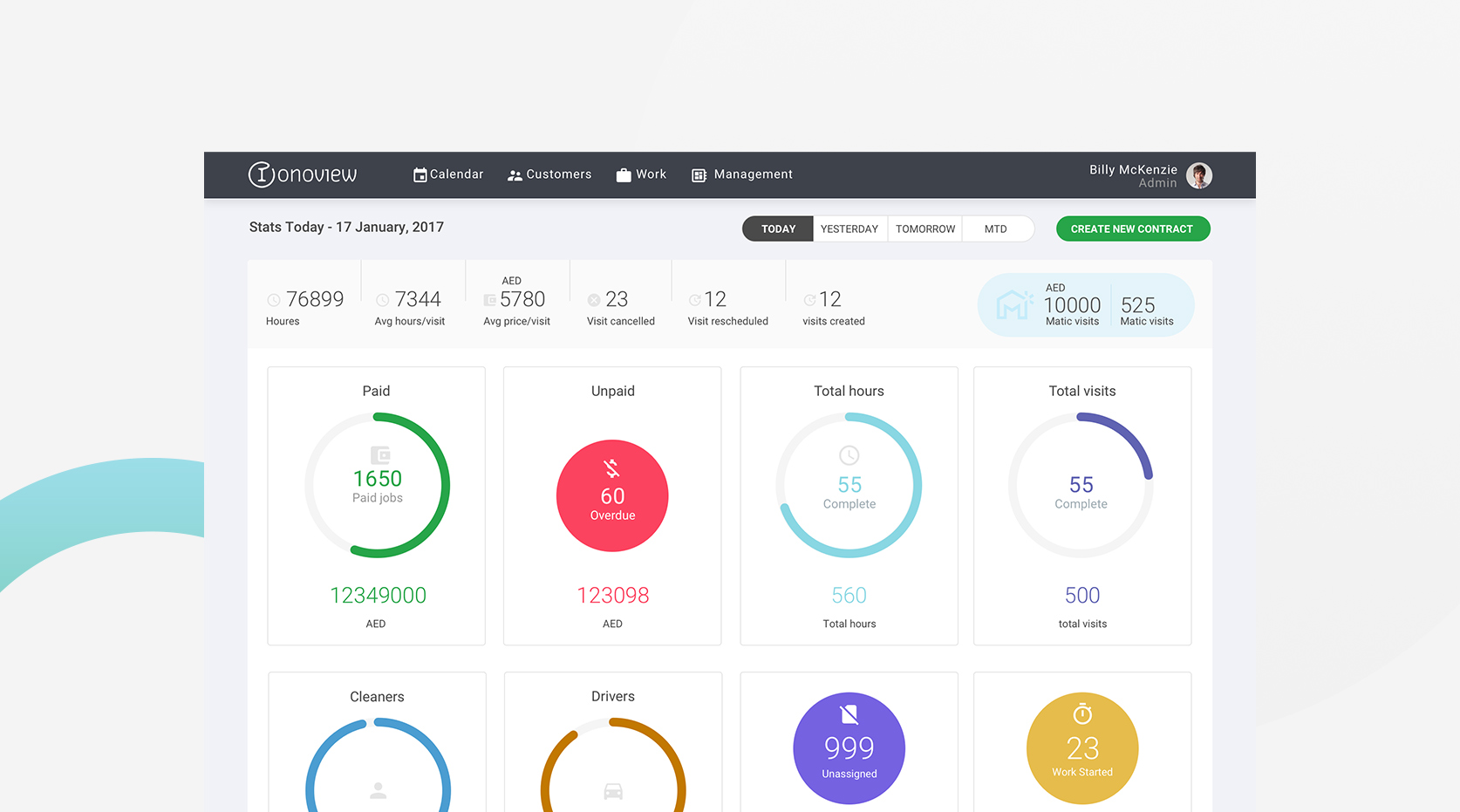This screenshot has height=812, width=1460.
Task: Click the Onoview logo
Action: pyautogui.click(x=303, y=174)
